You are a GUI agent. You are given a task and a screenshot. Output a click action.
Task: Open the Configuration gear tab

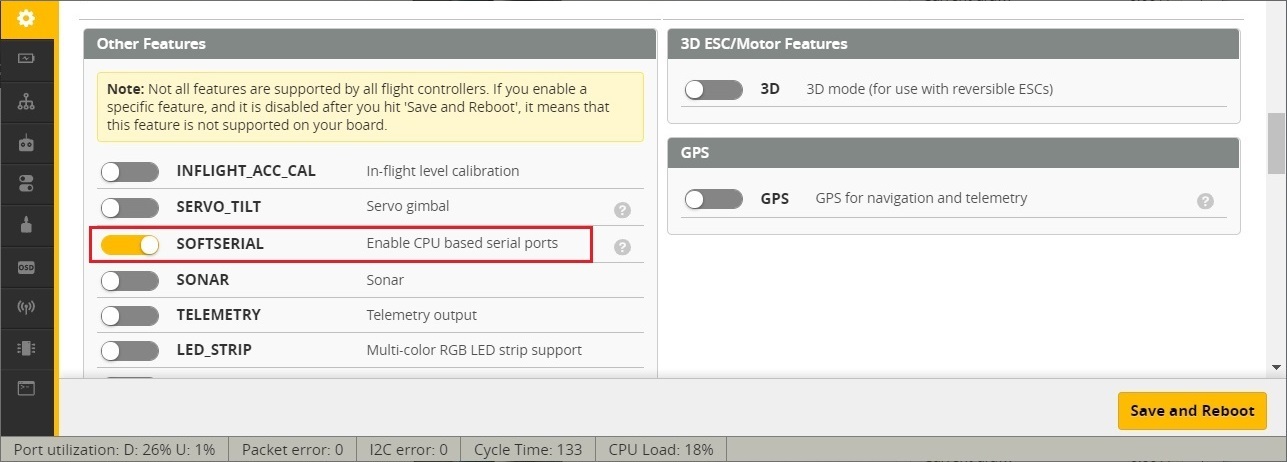tap(26, 18)
